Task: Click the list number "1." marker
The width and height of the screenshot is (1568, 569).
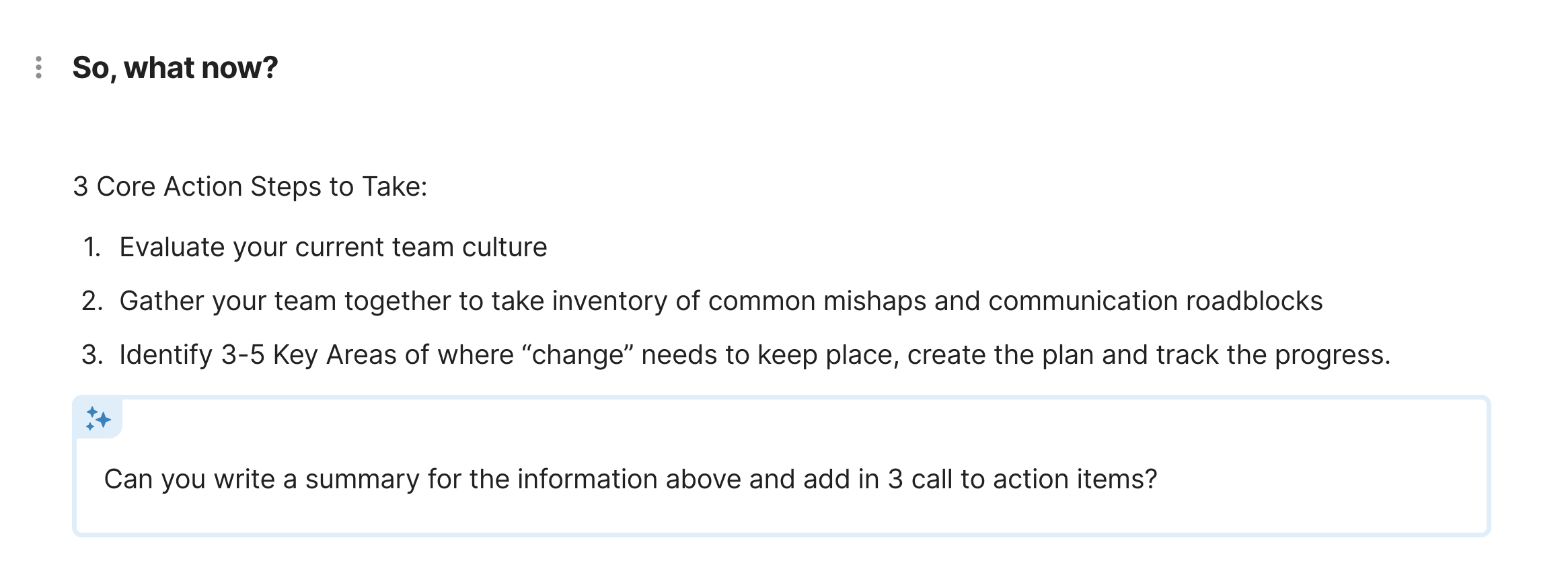Action: point(92,247)
